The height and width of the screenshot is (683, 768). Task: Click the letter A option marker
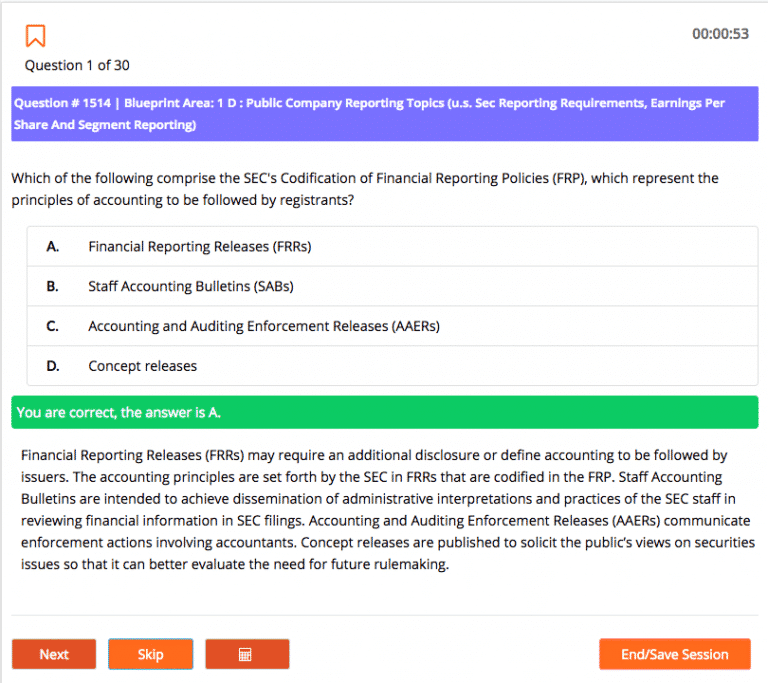pos(53,246)
